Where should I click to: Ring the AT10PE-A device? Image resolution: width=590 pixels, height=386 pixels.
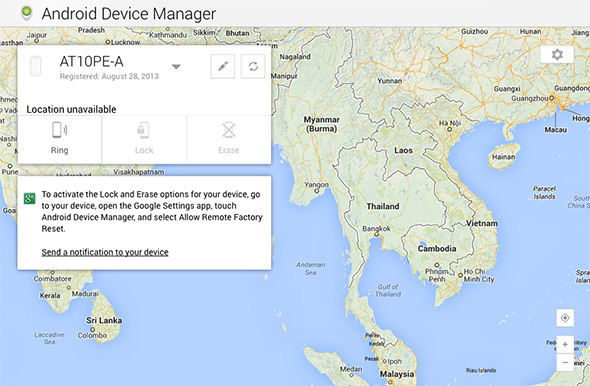pyautogui.click(x=59, y=139)
